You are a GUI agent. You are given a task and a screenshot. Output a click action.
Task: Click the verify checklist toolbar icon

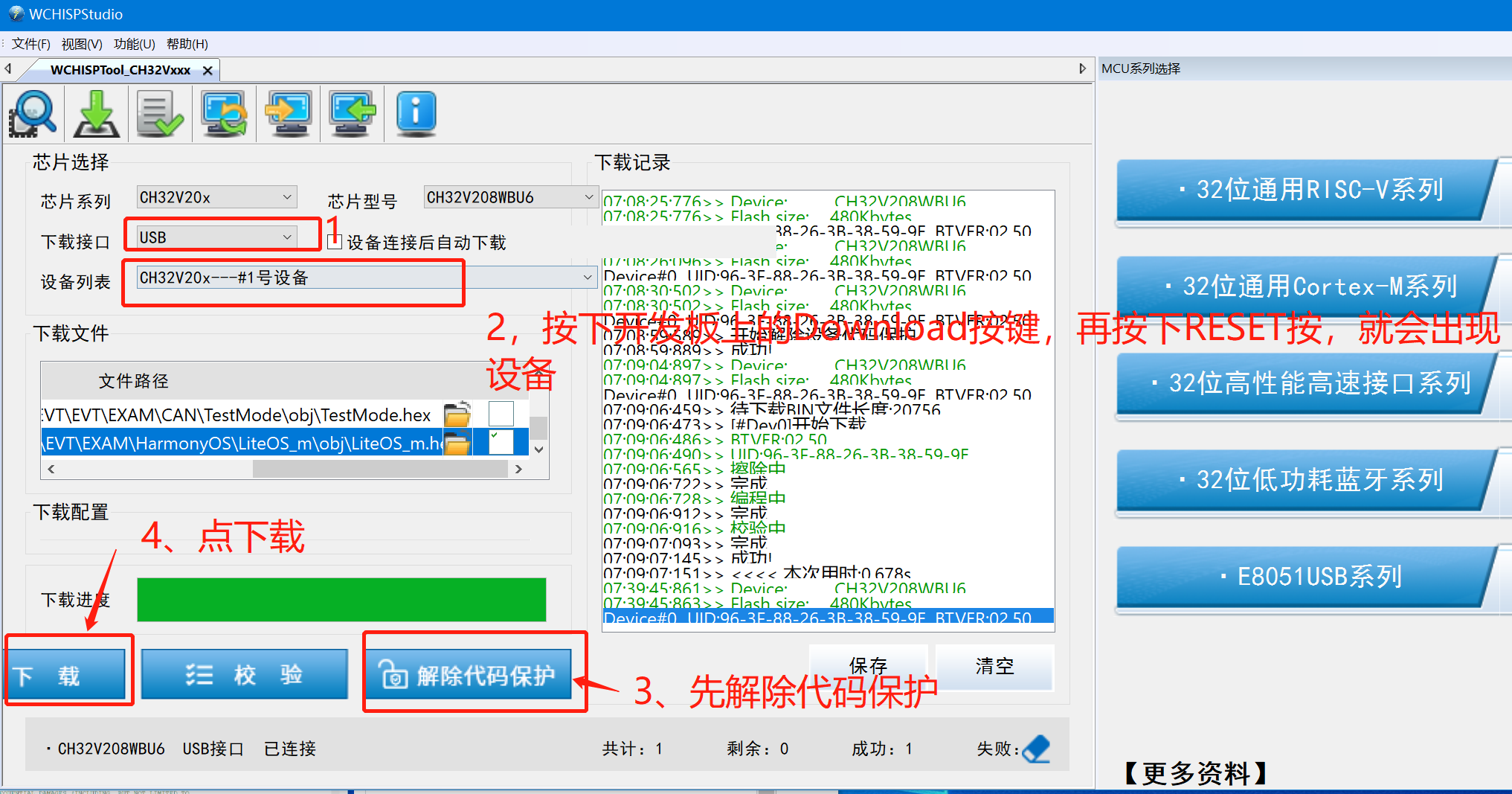click(160, 113)
